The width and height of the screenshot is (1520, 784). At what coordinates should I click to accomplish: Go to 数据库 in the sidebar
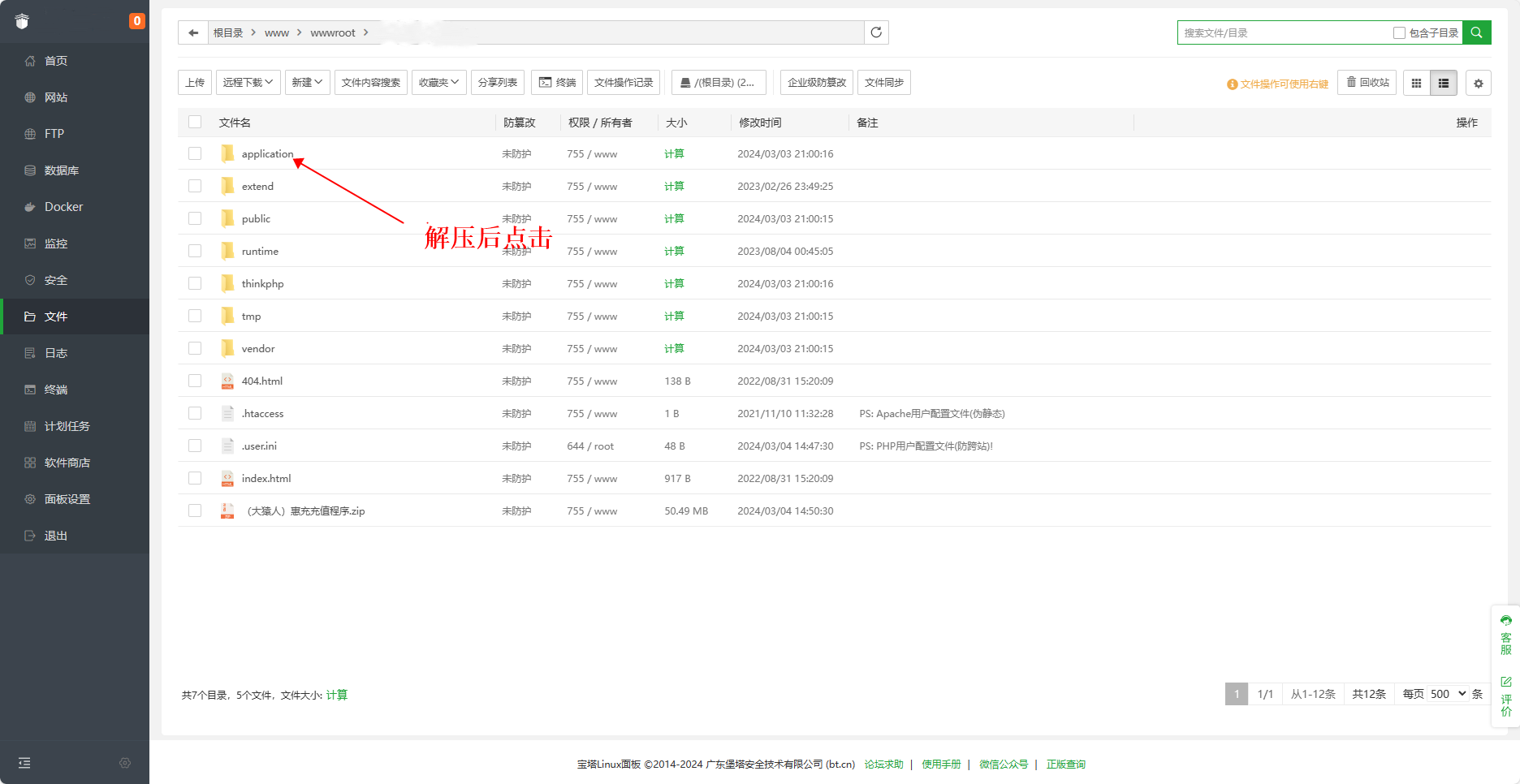click(62, 170)
